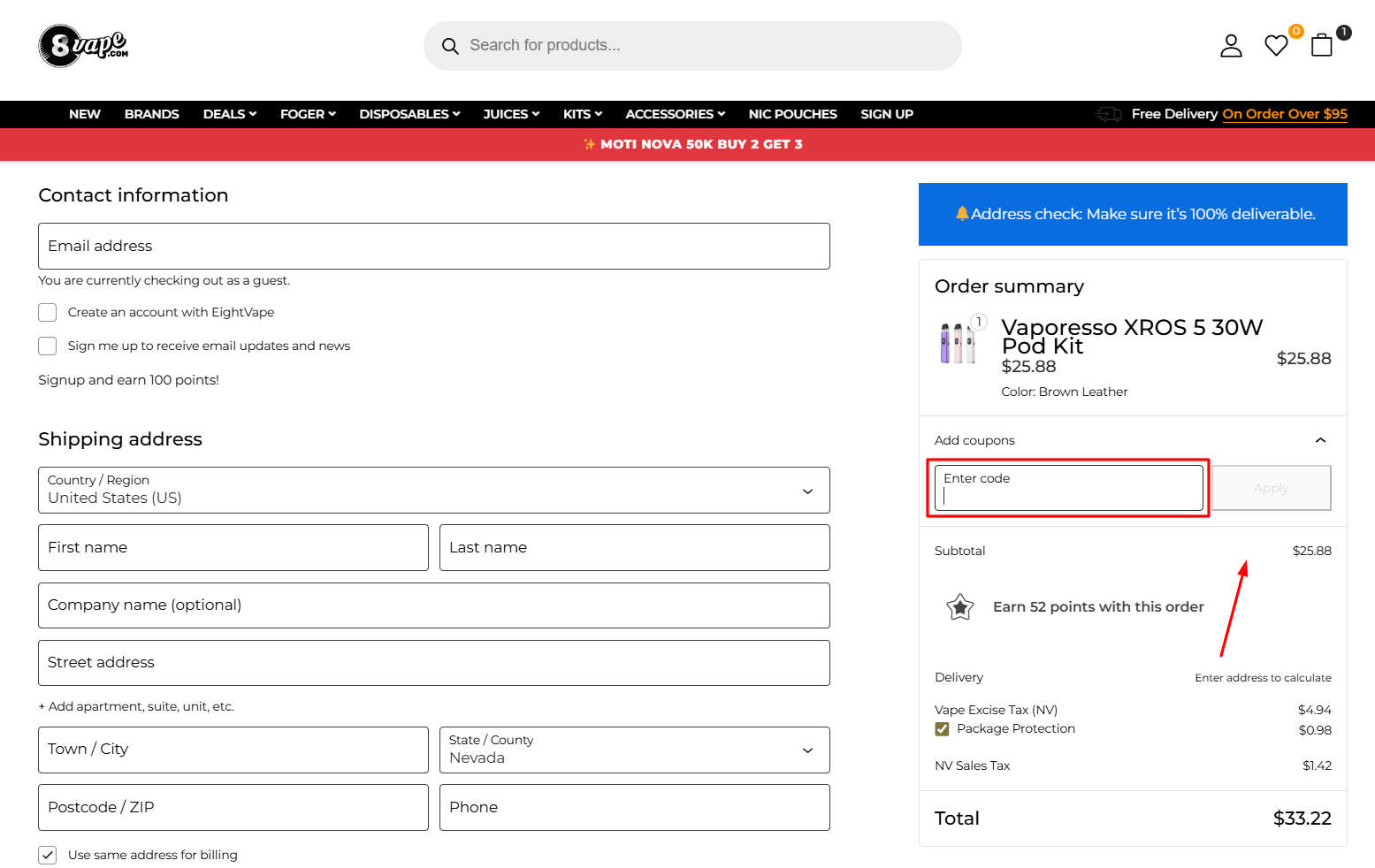Click the Subtotal label
This screenshot has height=868, width=1375.
coord(959,551)
